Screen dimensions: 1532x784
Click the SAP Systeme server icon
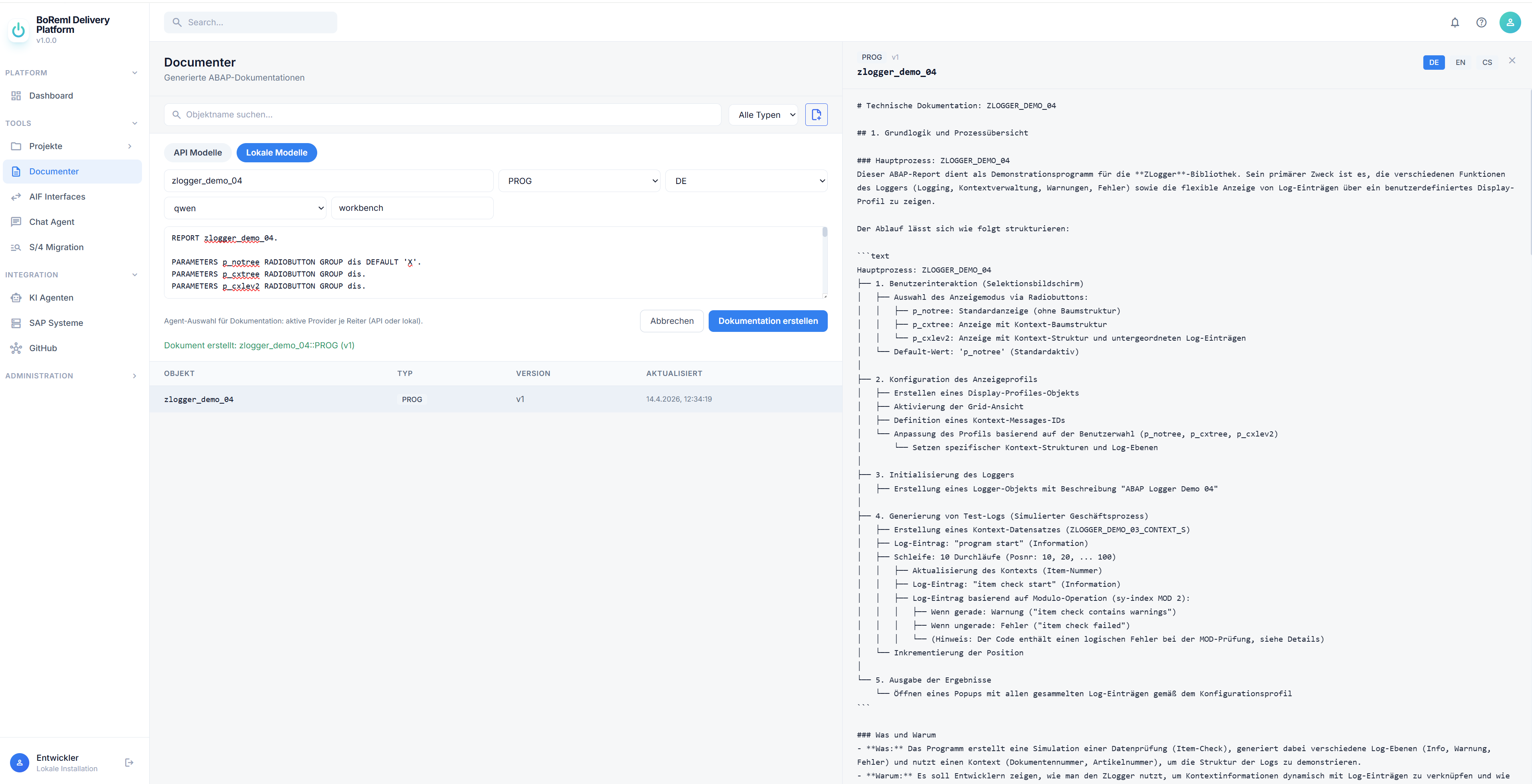point(16,323)
